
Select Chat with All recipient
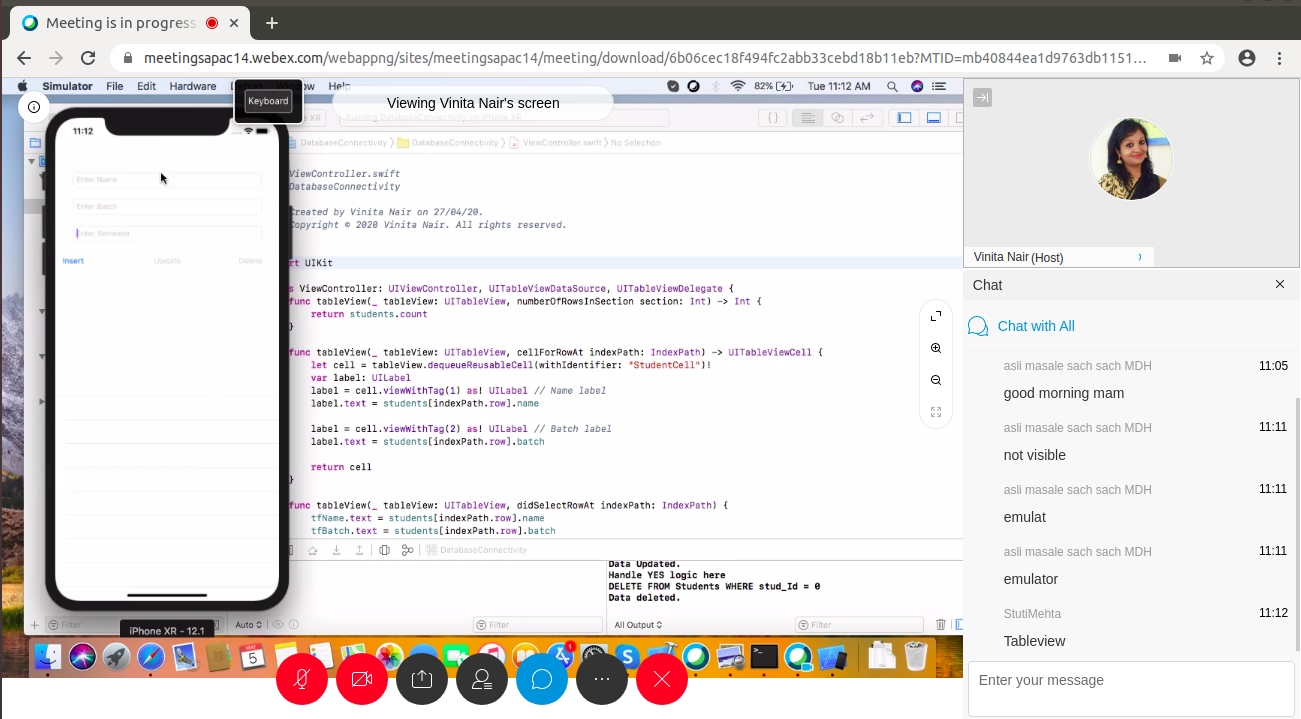click(1036, 326)
